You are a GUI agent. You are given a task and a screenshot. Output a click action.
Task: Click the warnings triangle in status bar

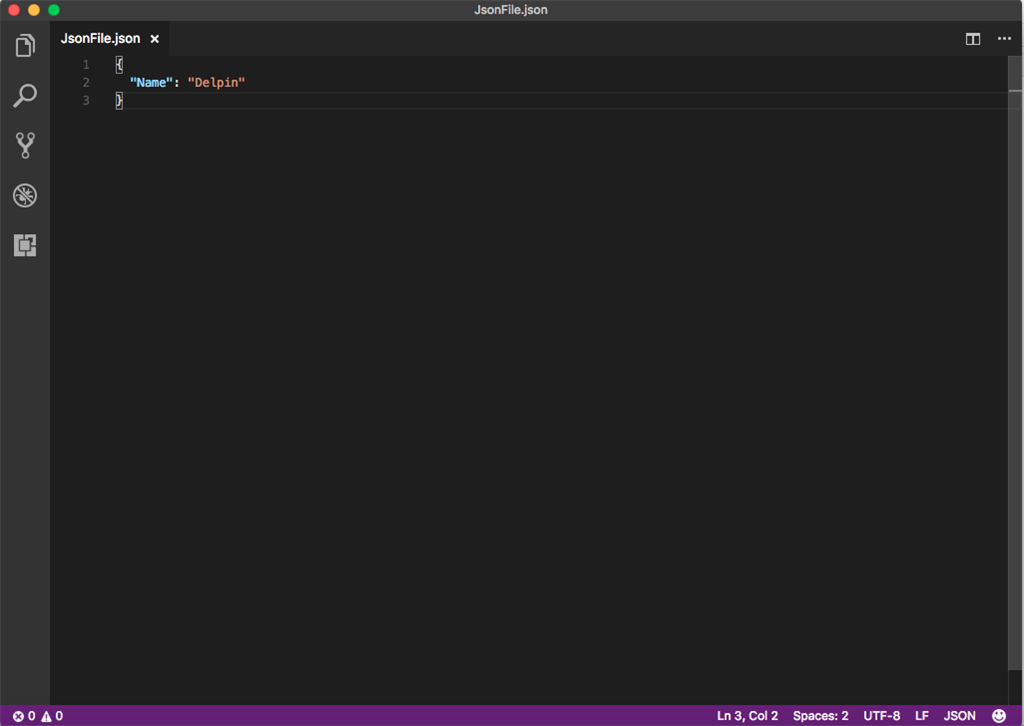click(x=46, y=716)
